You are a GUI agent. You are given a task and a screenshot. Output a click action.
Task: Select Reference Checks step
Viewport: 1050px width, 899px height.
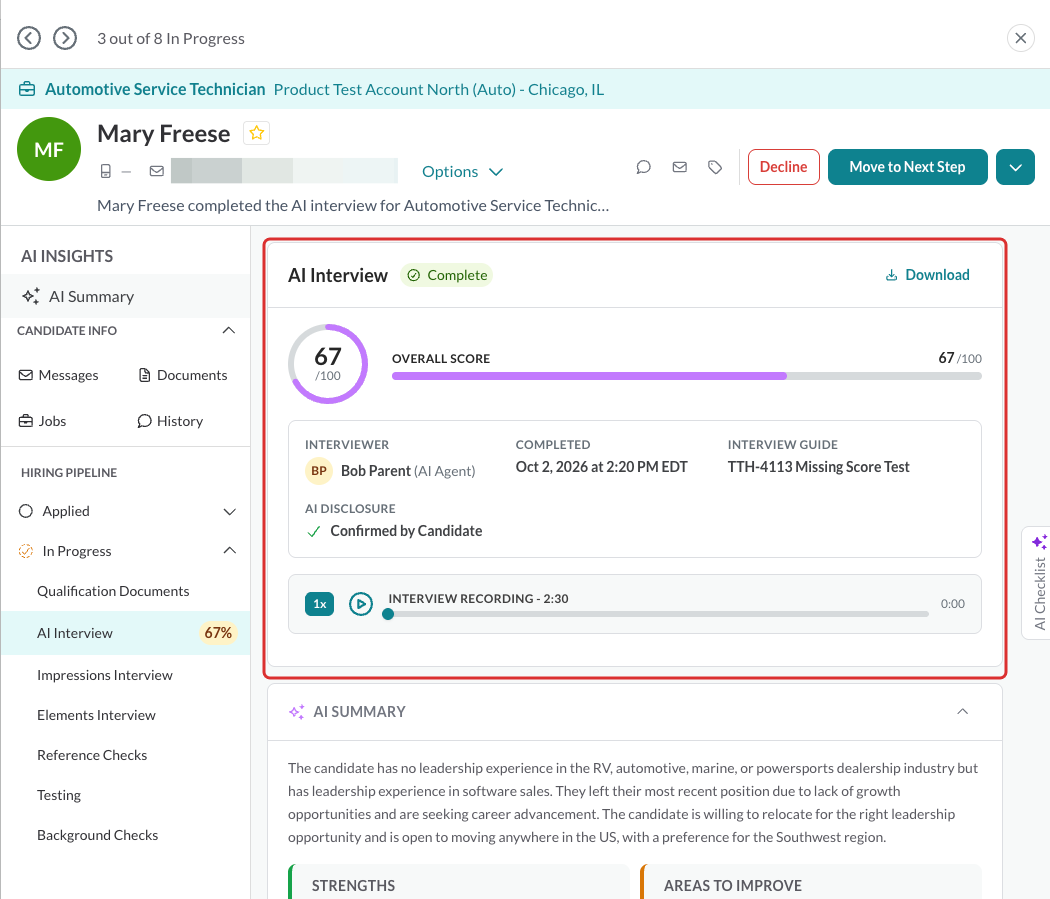92,755
